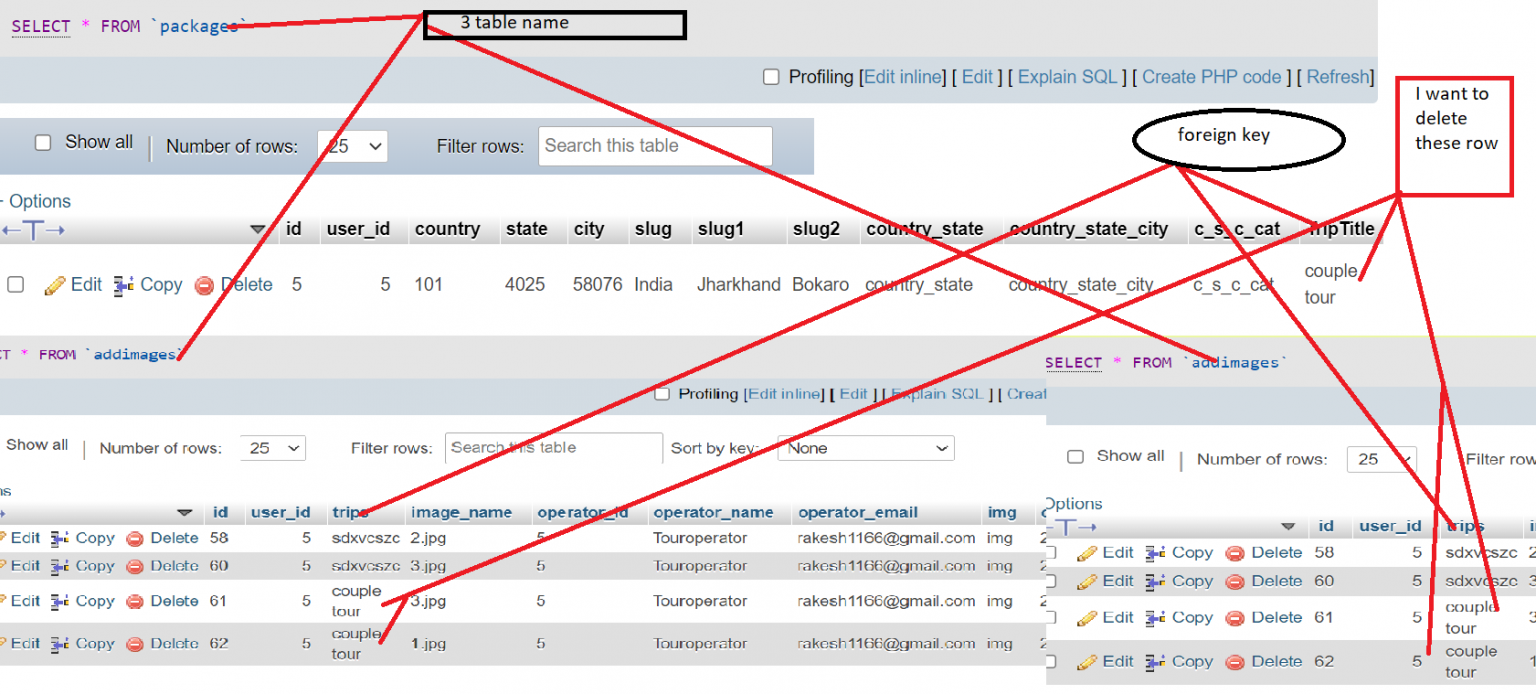The height and width of the screenshot is (694, 1536).
Task: Copy icon, row 58, addimages table with checkboxes
Action: (x=1156, y=553)
